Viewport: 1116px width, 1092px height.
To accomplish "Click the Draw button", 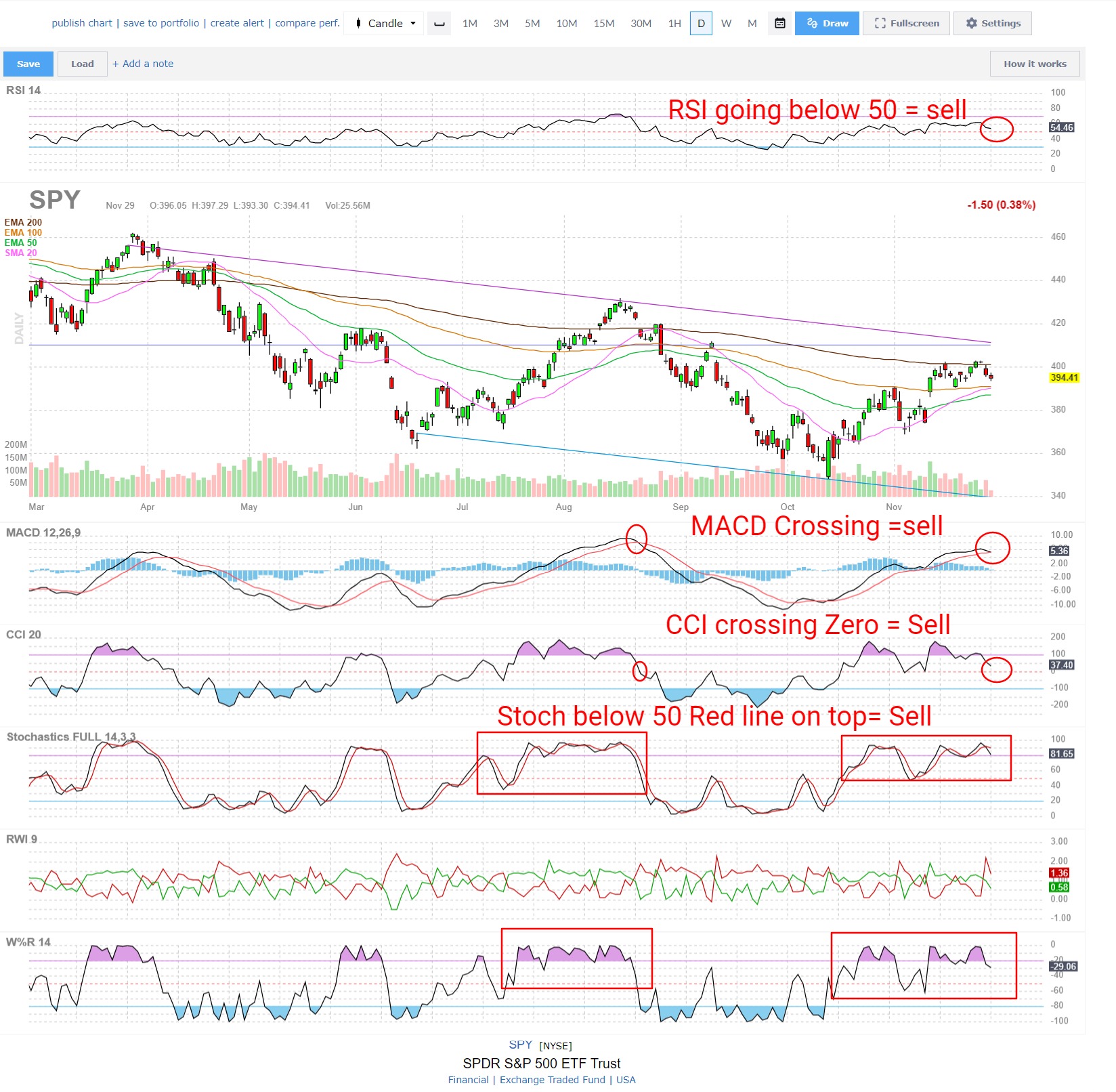I will coord(827,23).
